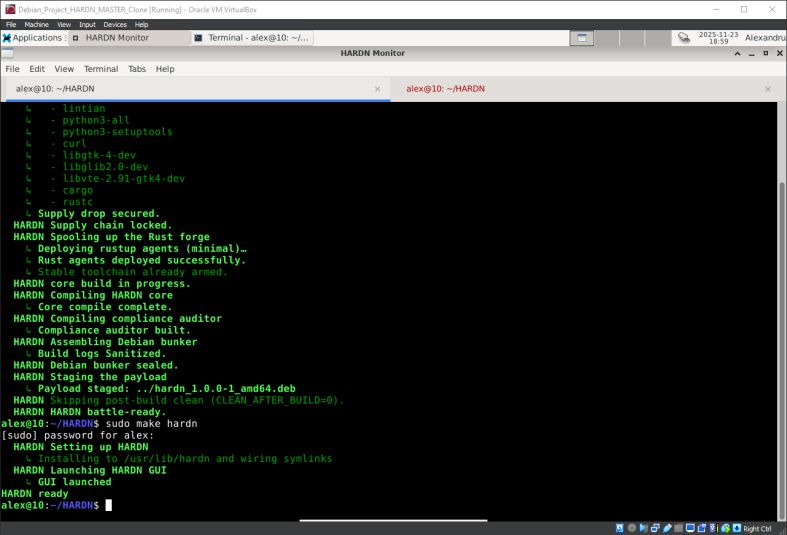Switch to HARDN Monitor taskbar button
Screen dimensions: 787x535
129,38
